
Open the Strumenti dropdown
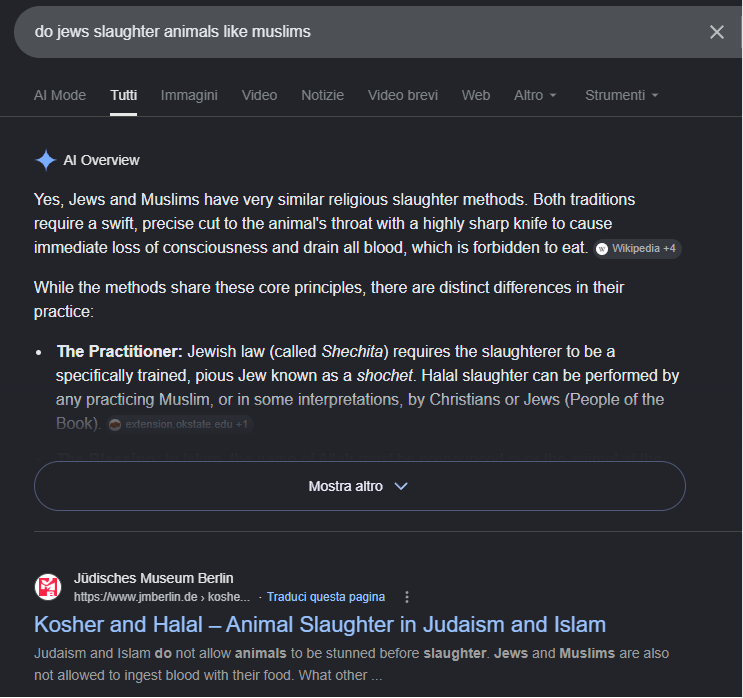622,95
